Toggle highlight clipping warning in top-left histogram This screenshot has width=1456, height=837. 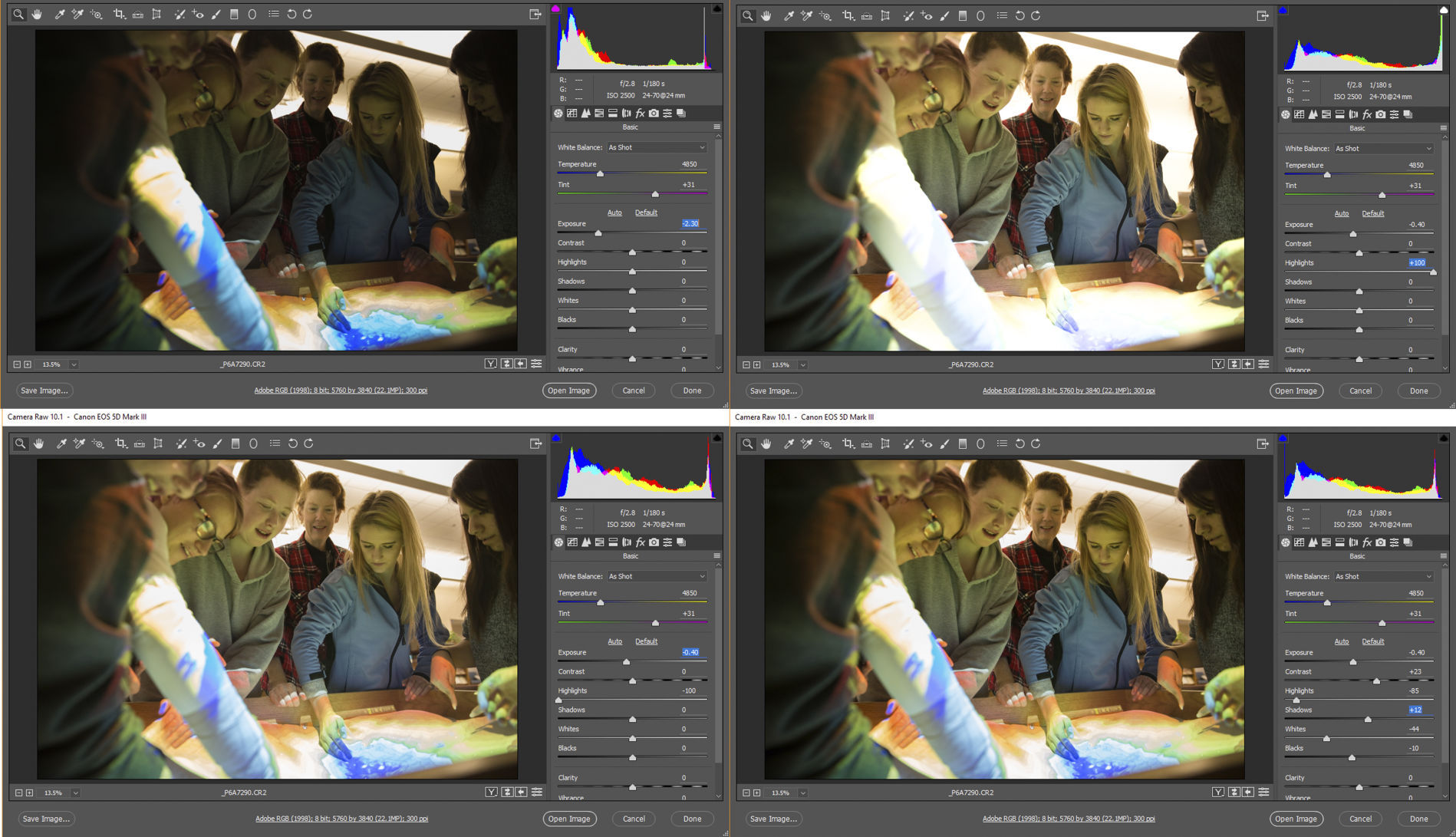(x=716, y=9)
